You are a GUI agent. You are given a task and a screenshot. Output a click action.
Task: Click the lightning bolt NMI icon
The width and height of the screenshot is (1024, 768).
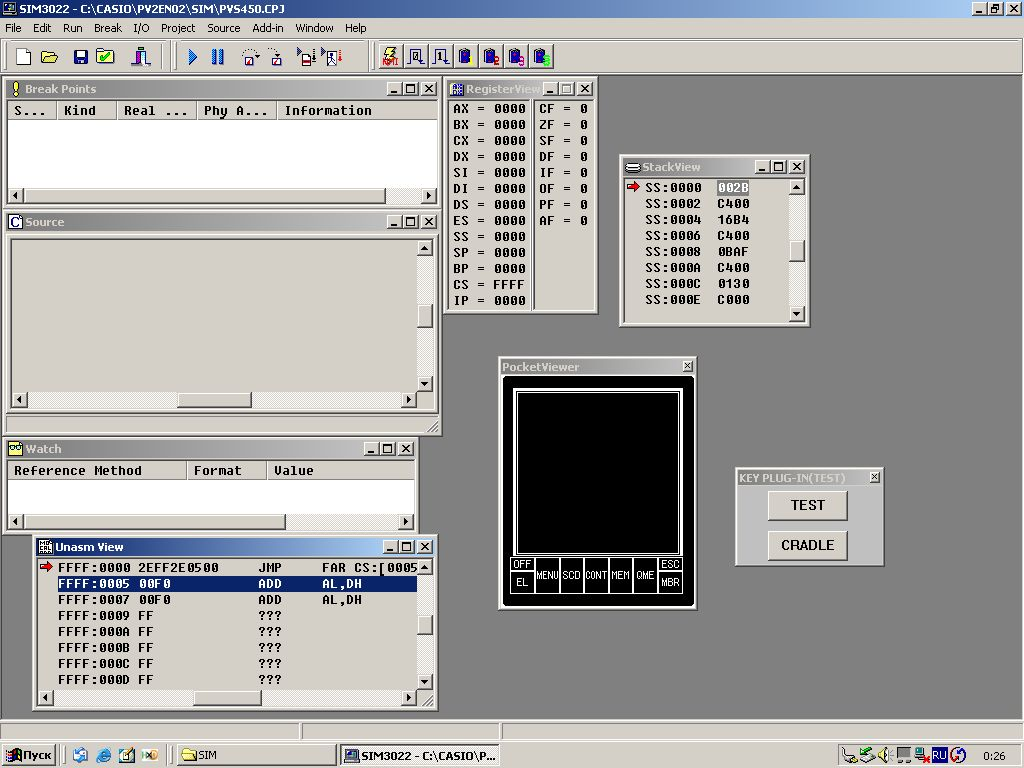[x=390, y=57]
